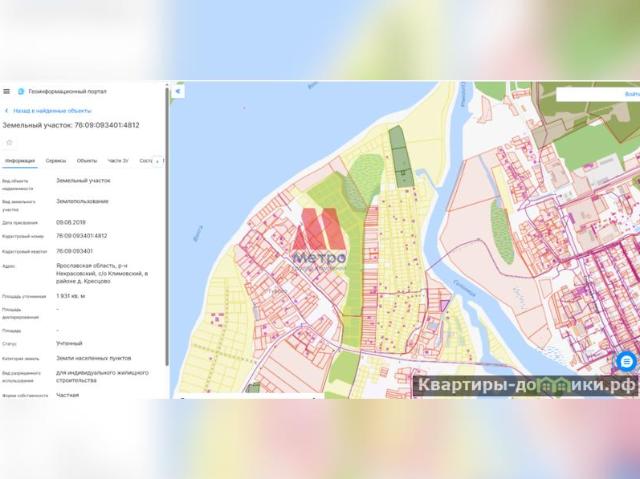Click the cadastral quarter value '76:09:093401'

(74, 251)
